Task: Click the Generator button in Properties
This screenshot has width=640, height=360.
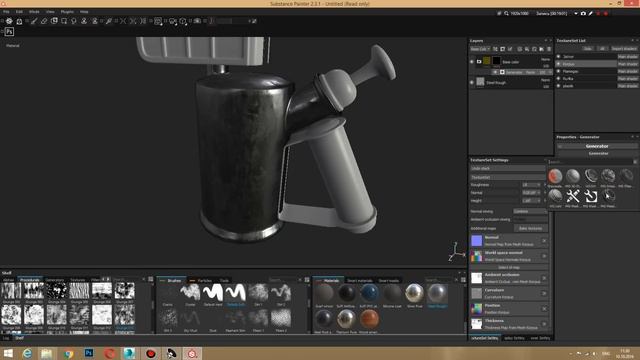Action: 598,153
